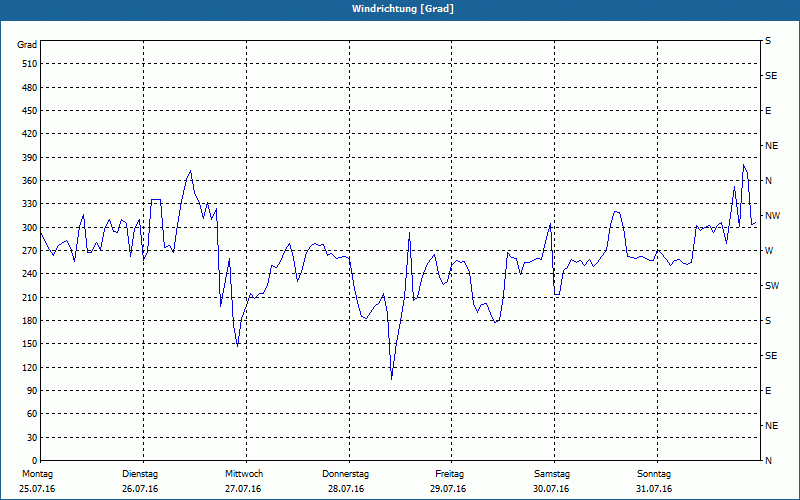
Task: Click the date 30.07.16
Action: pyautogui.click(x=551, y=489)
